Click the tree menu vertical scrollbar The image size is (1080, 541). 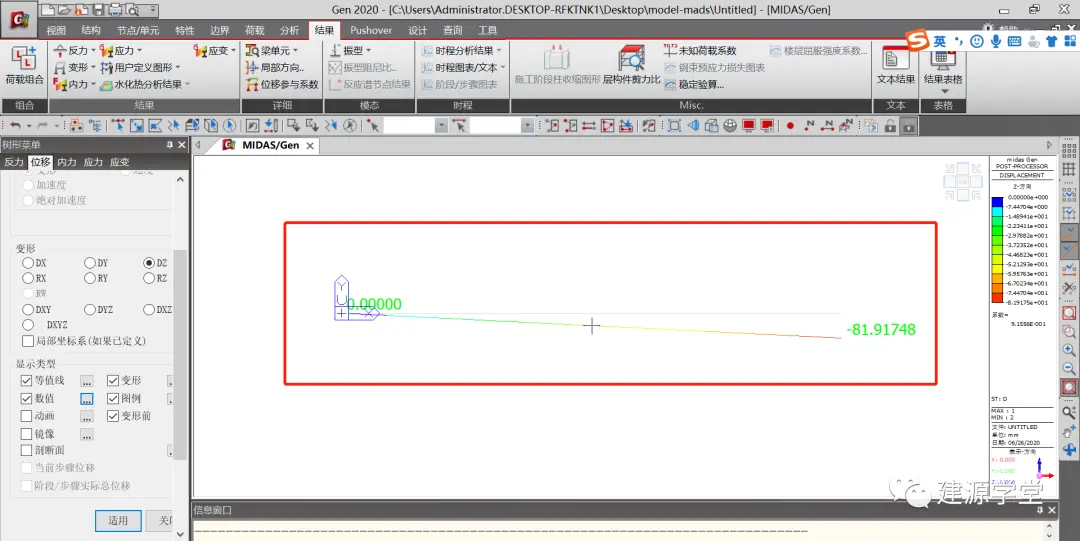(180, 355)
